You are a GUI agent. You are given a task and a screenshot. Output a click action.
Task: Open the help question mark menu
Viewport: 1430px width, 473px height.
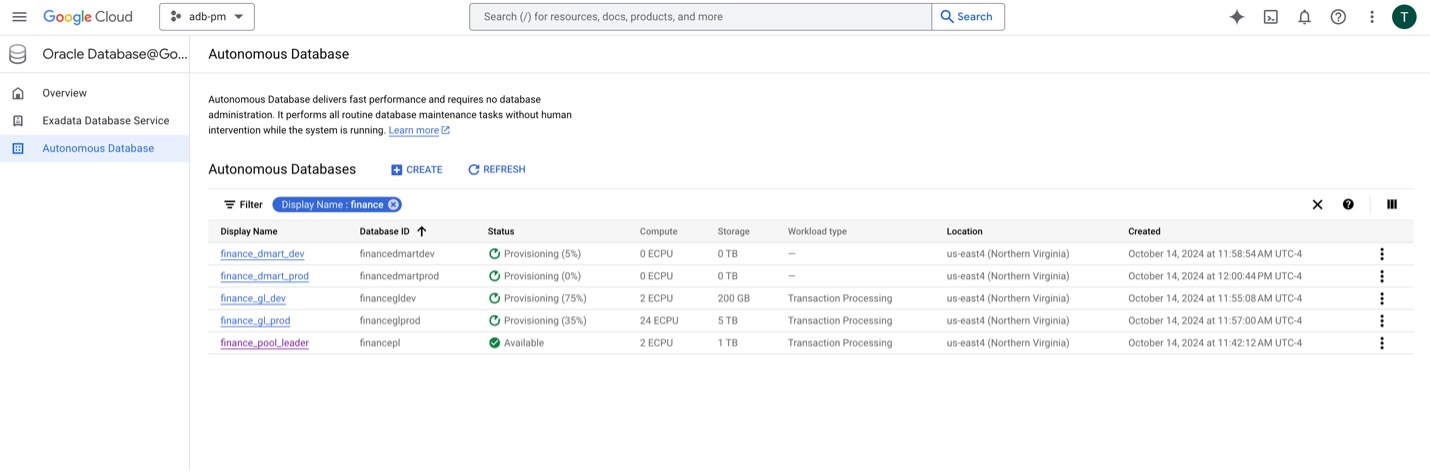1338,17
